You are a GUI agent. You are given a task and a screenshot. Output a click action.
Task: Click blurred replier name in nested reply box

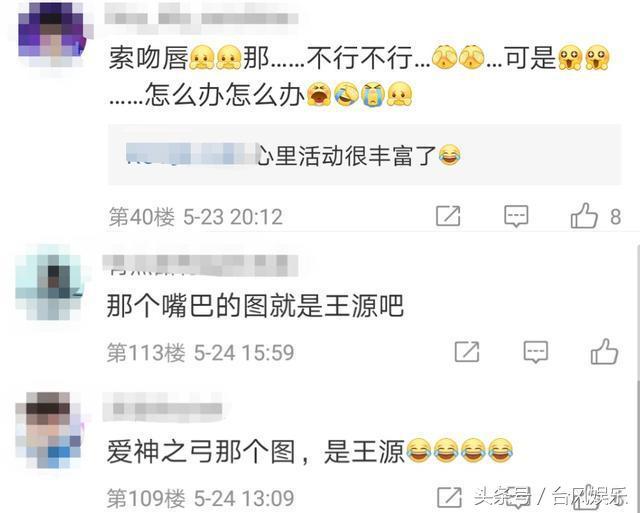pyautogui.click(x=192, y=154)
